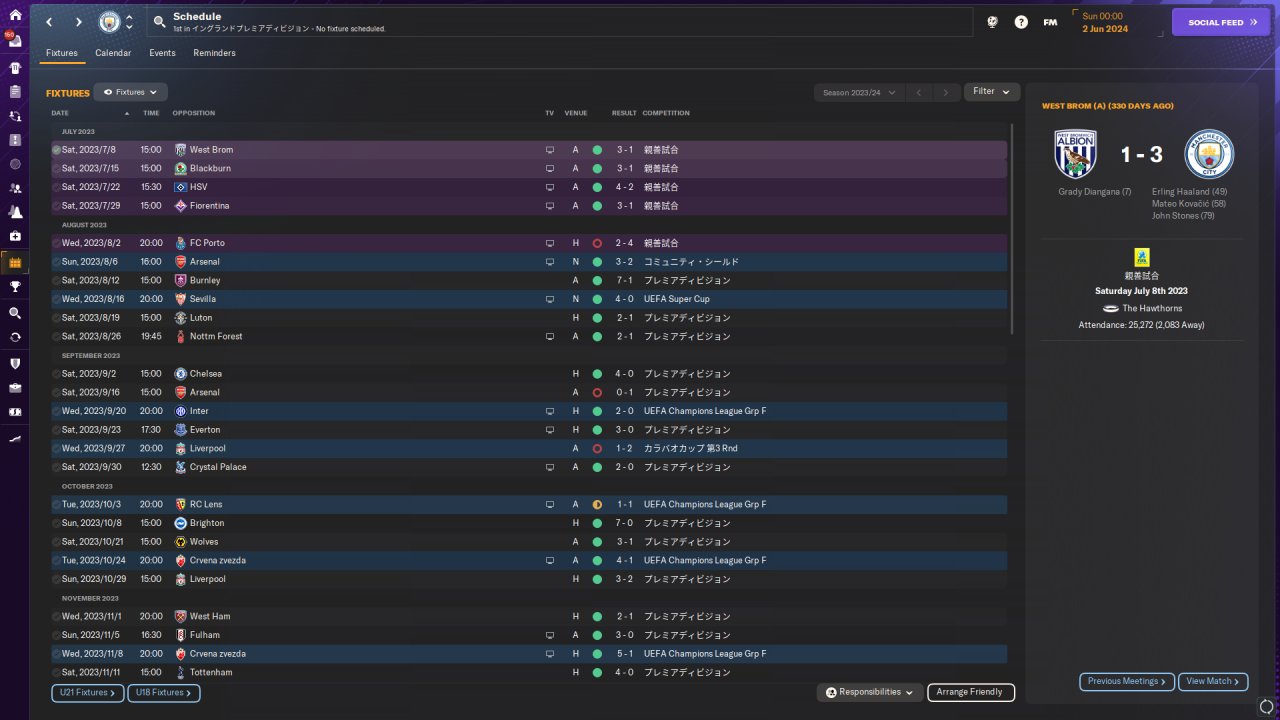
Task: Open the briefcase icon in the sidebar
Action: (x=14, y=387)
